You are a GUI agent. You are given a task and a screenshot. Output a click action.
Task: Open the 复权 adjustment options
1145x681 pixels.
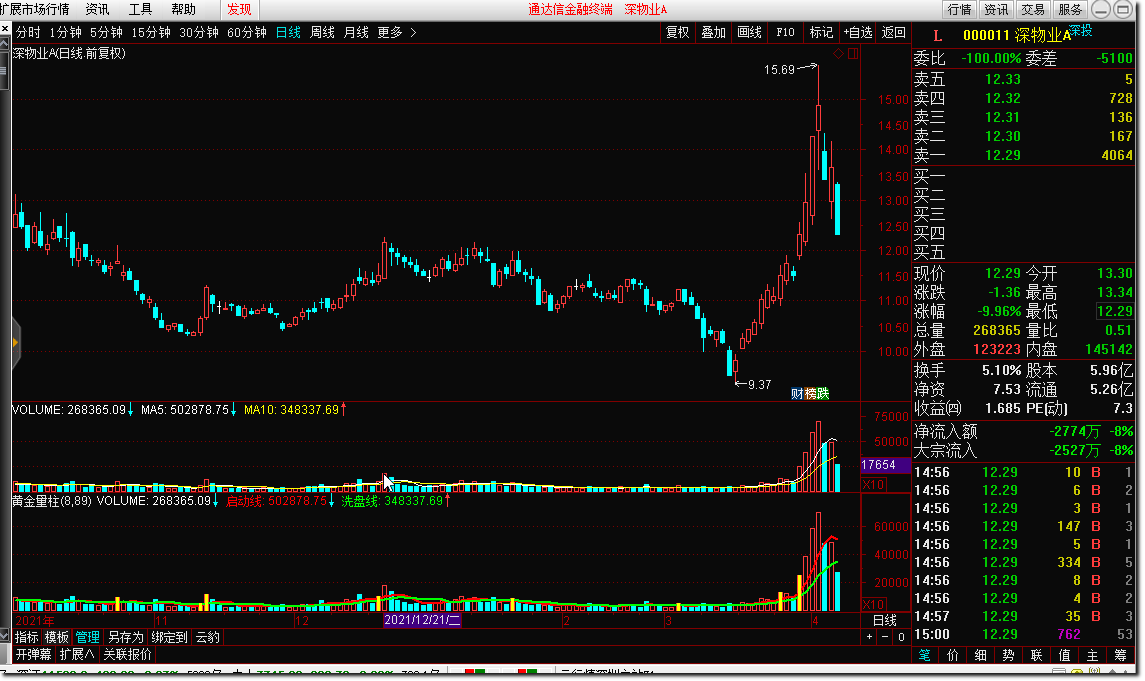coord(678,32)
